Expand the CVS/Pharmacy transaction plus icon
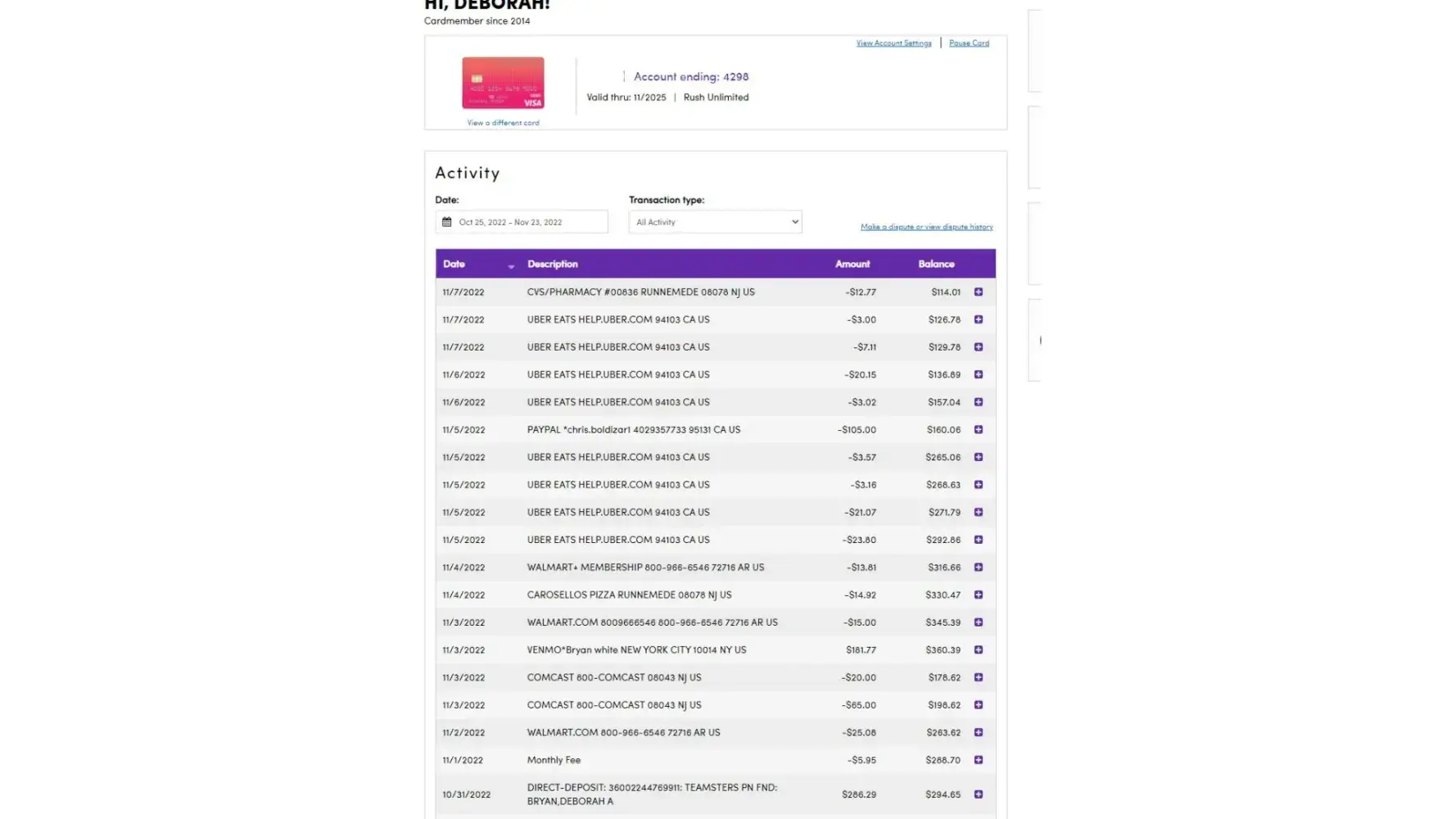Screen dimensions: 1456x819 point(978,292)
